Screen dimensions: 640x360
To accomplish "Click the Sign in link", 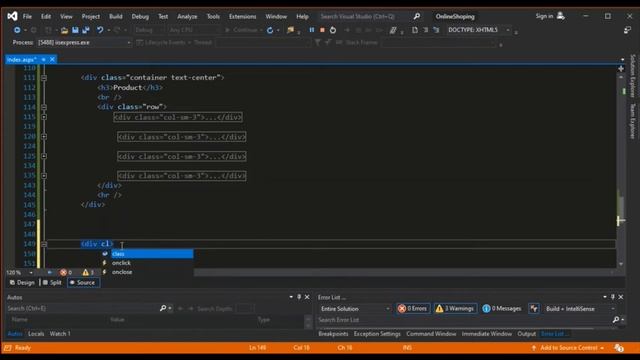I will tap(544, 16).
